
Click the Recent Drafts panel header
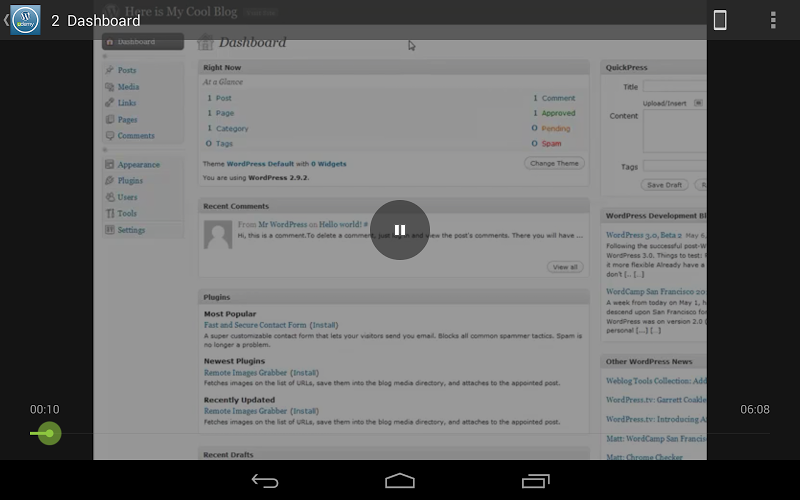pyautogui.click(x=394, y=454)
